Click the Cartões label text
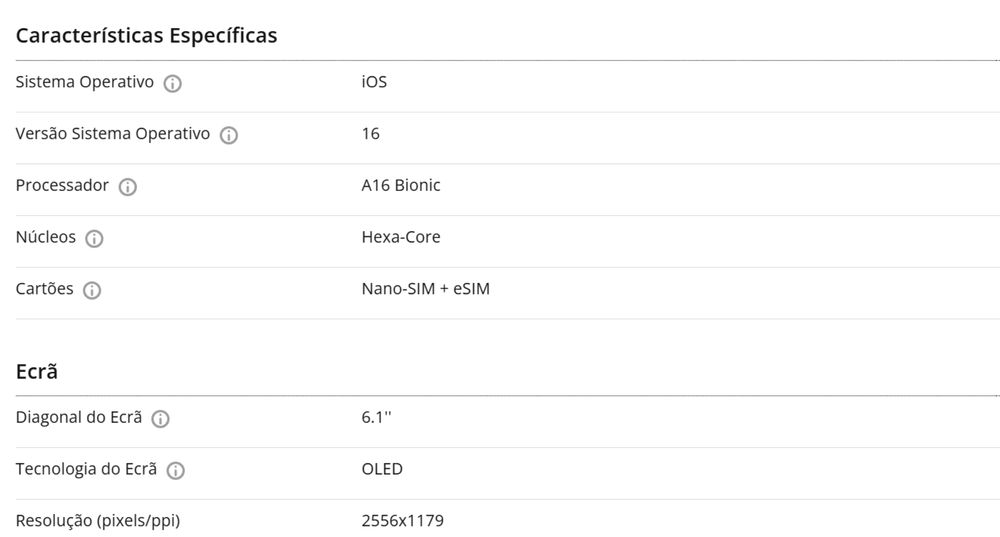The width and height of the screenshot is (1000, 537). tap(45, 289)
